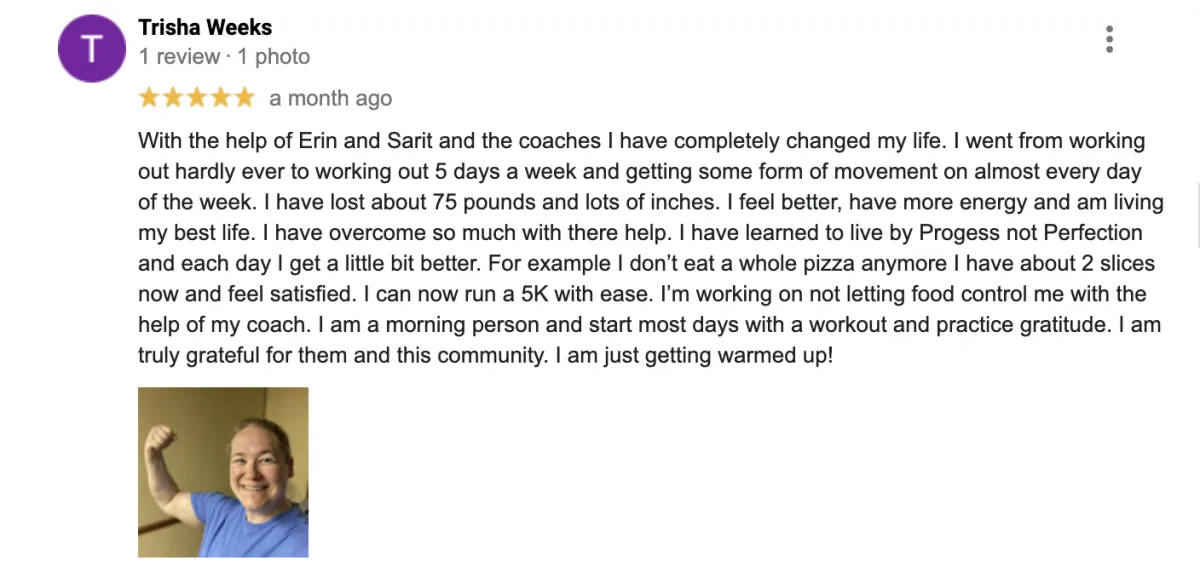
Task: Click the "1 photo" count text
Action: click(x=274, y=57)
